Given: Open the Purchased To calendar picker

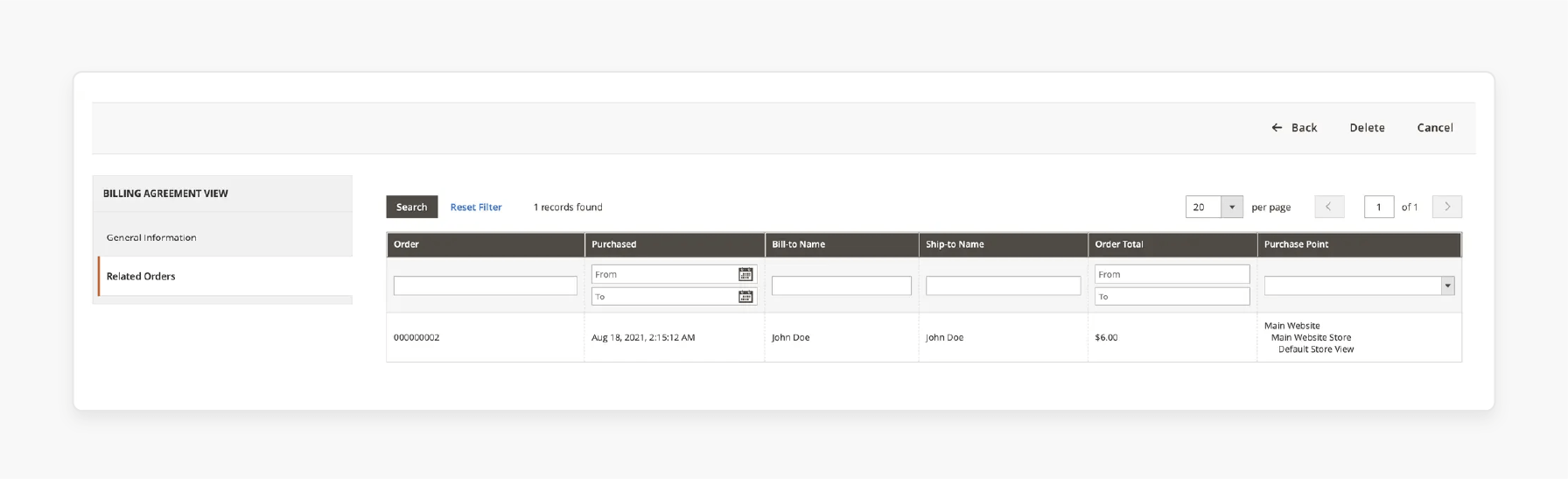Looking at the screenshot, I should pyautogui.click(x=745, y=297).
